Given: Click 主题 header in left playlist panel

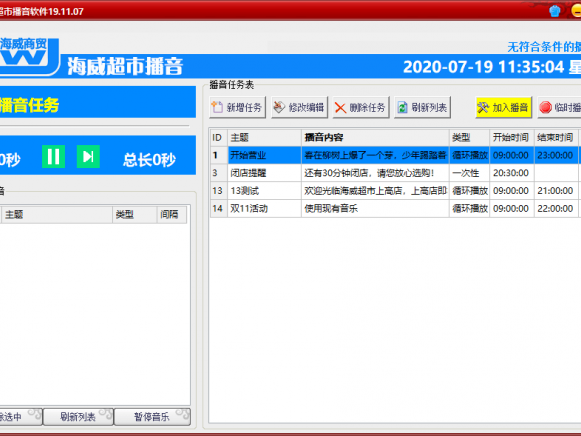Looking at the screenshot, I should [57, 214].
